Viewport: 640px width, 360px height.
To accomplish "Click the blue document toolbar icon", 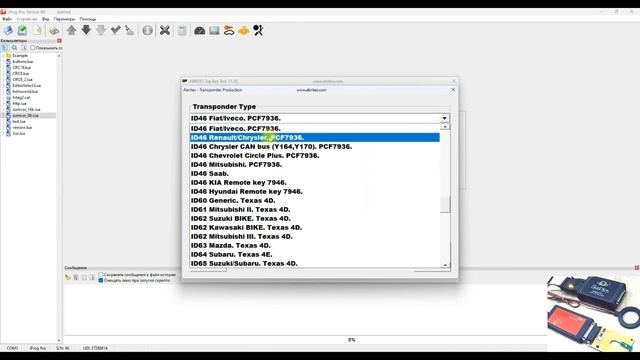I will tap(8, 30).
